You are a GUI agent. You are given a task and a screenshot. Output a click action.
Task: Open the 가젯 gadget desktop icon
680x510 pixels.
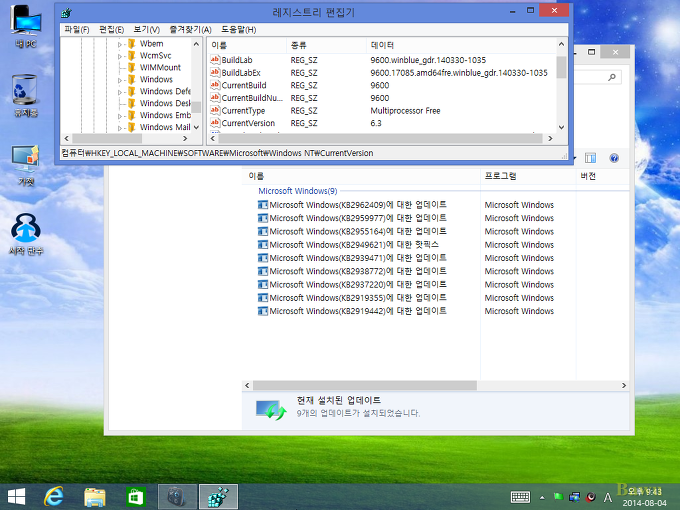pyautogui.click(x=26, y=165)
